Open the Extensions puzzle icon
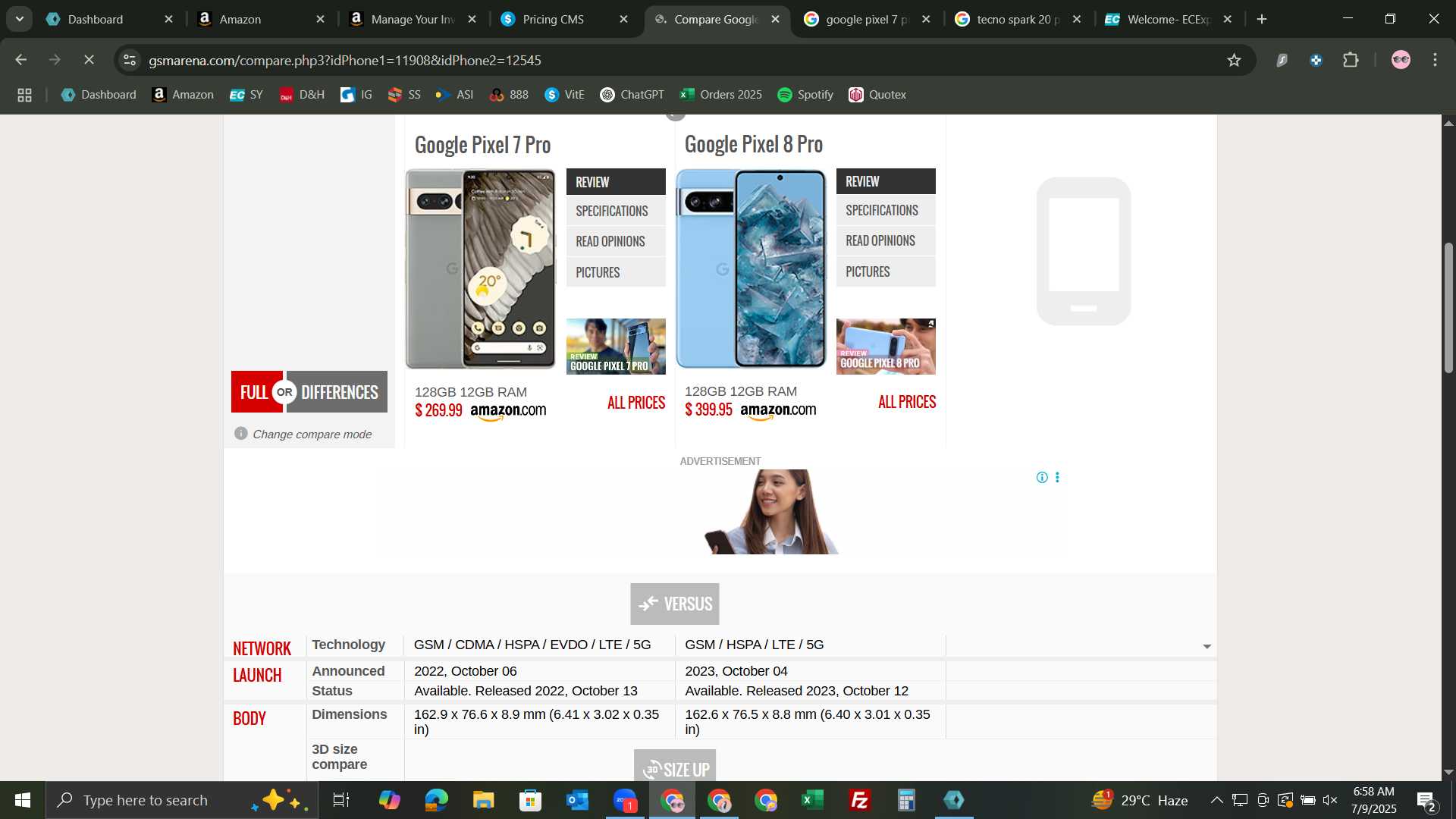The image size is (1456, 819). pos(1351,60)
